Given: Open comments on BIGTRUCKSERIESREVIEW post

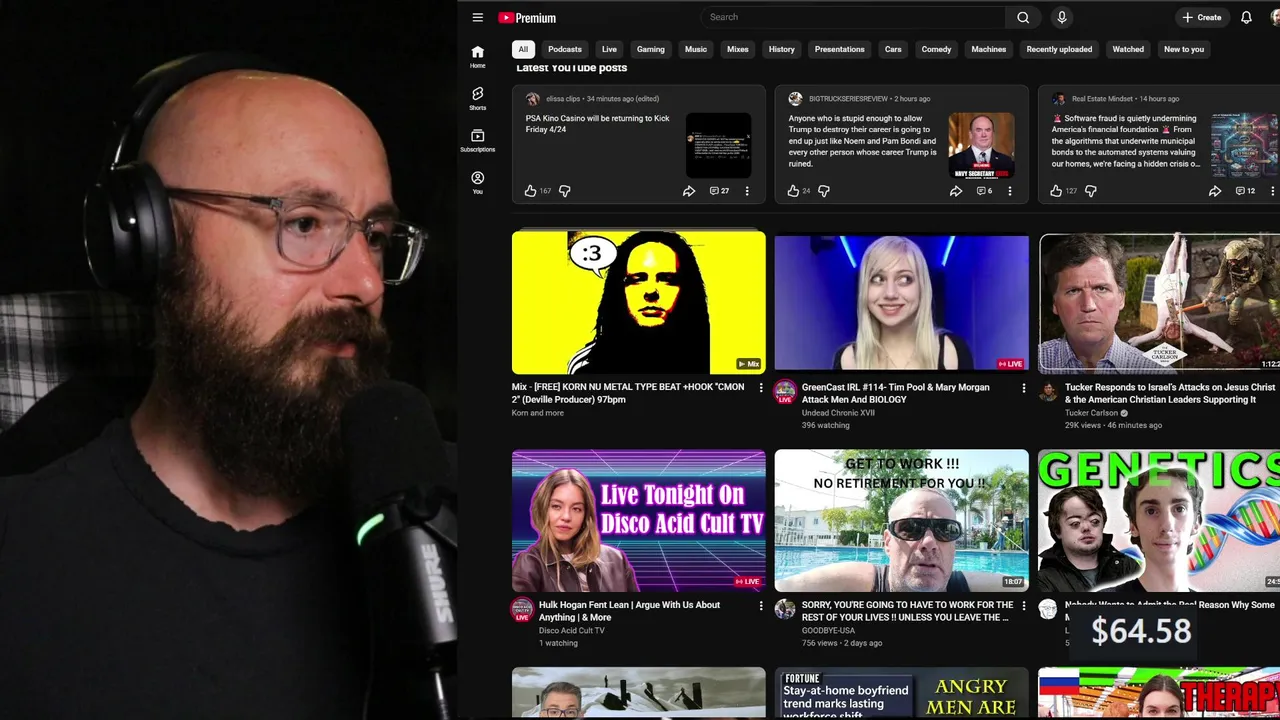Looking at the screenshot, I should pos(984,191).
